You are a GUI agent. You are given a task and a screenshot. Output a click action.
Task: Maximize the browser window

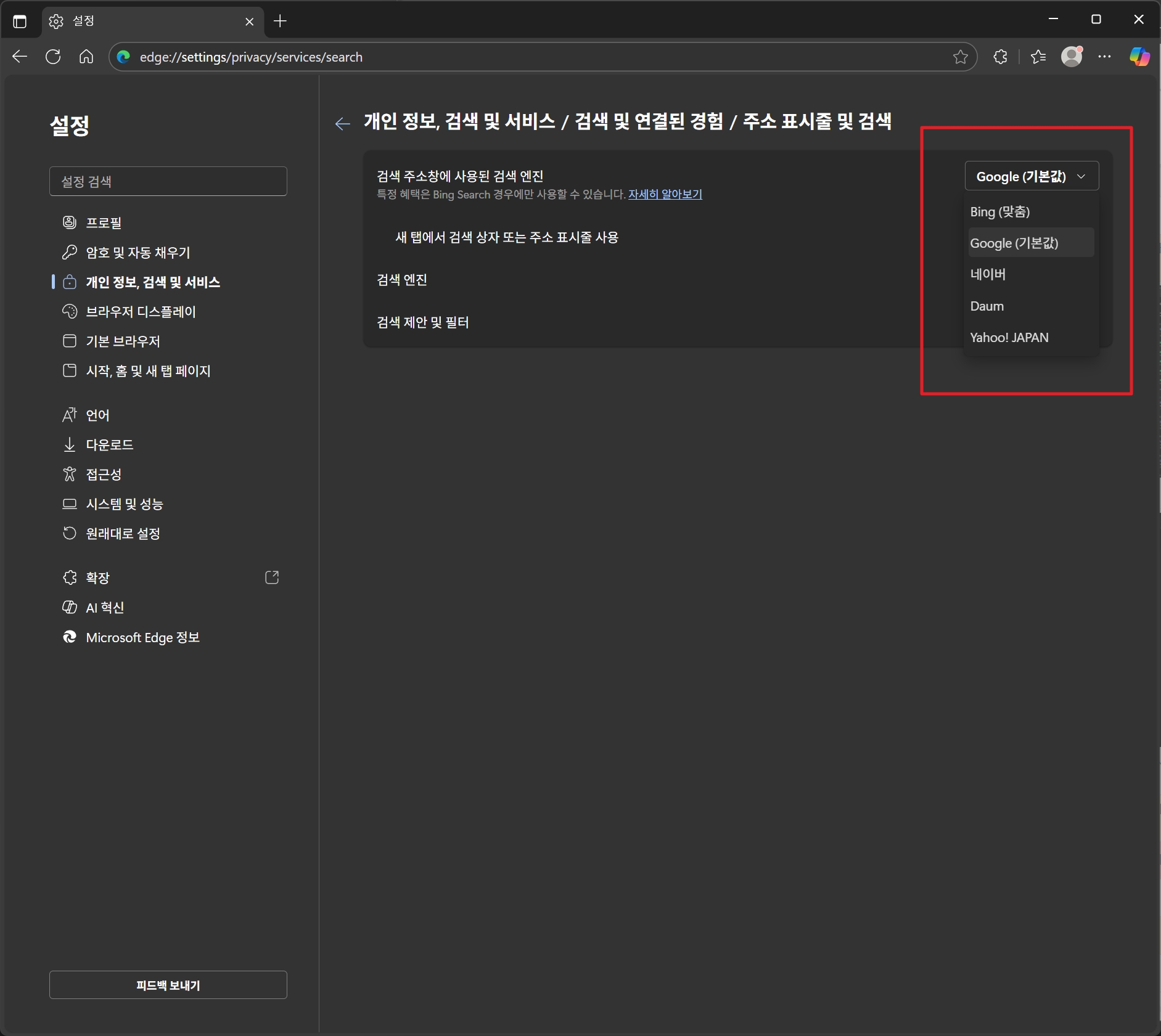(x=1096, y=20)
